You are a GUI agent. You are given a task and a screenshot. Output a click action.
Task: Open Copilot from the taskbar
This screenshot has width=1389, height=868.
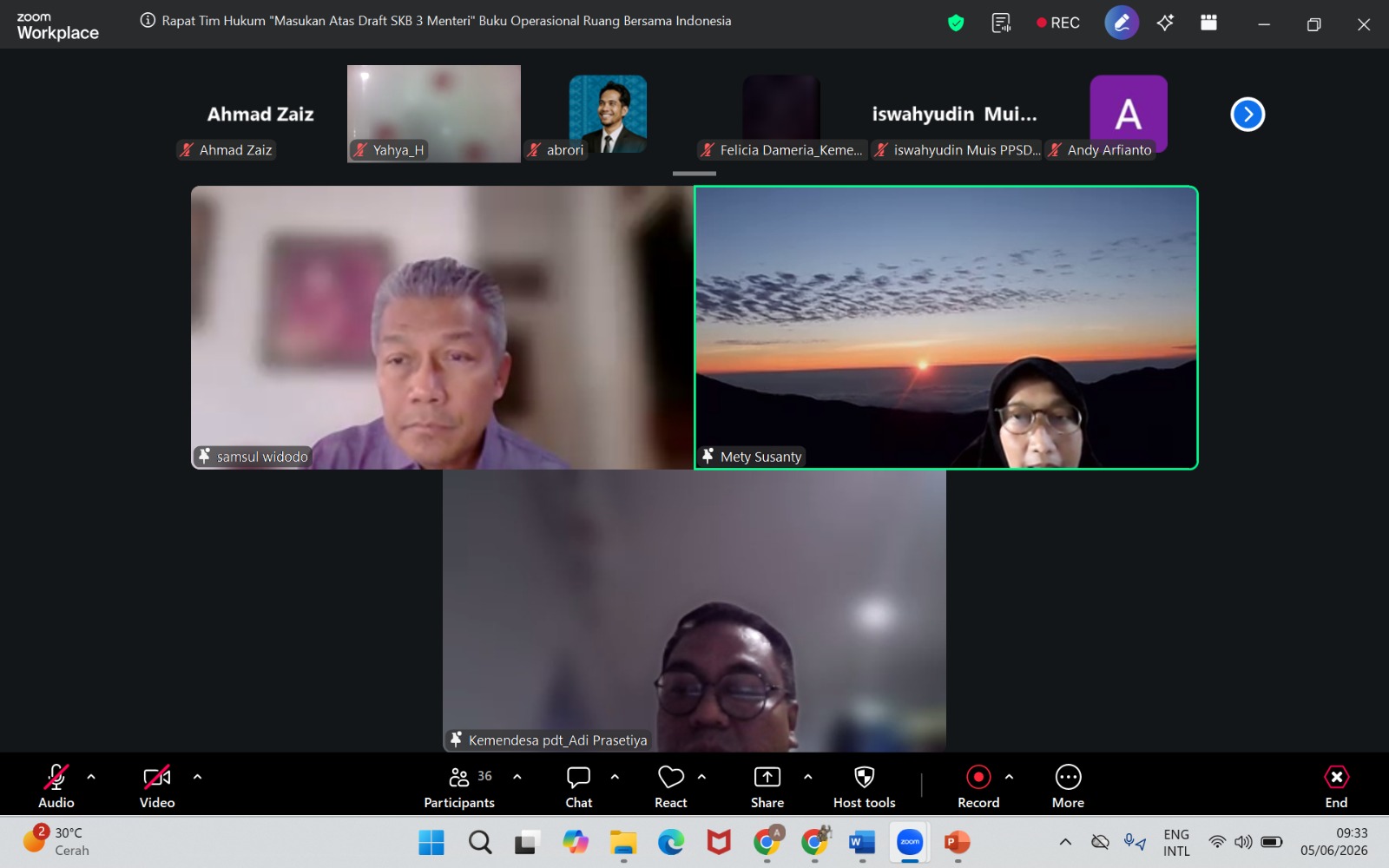tap(575, 842)
